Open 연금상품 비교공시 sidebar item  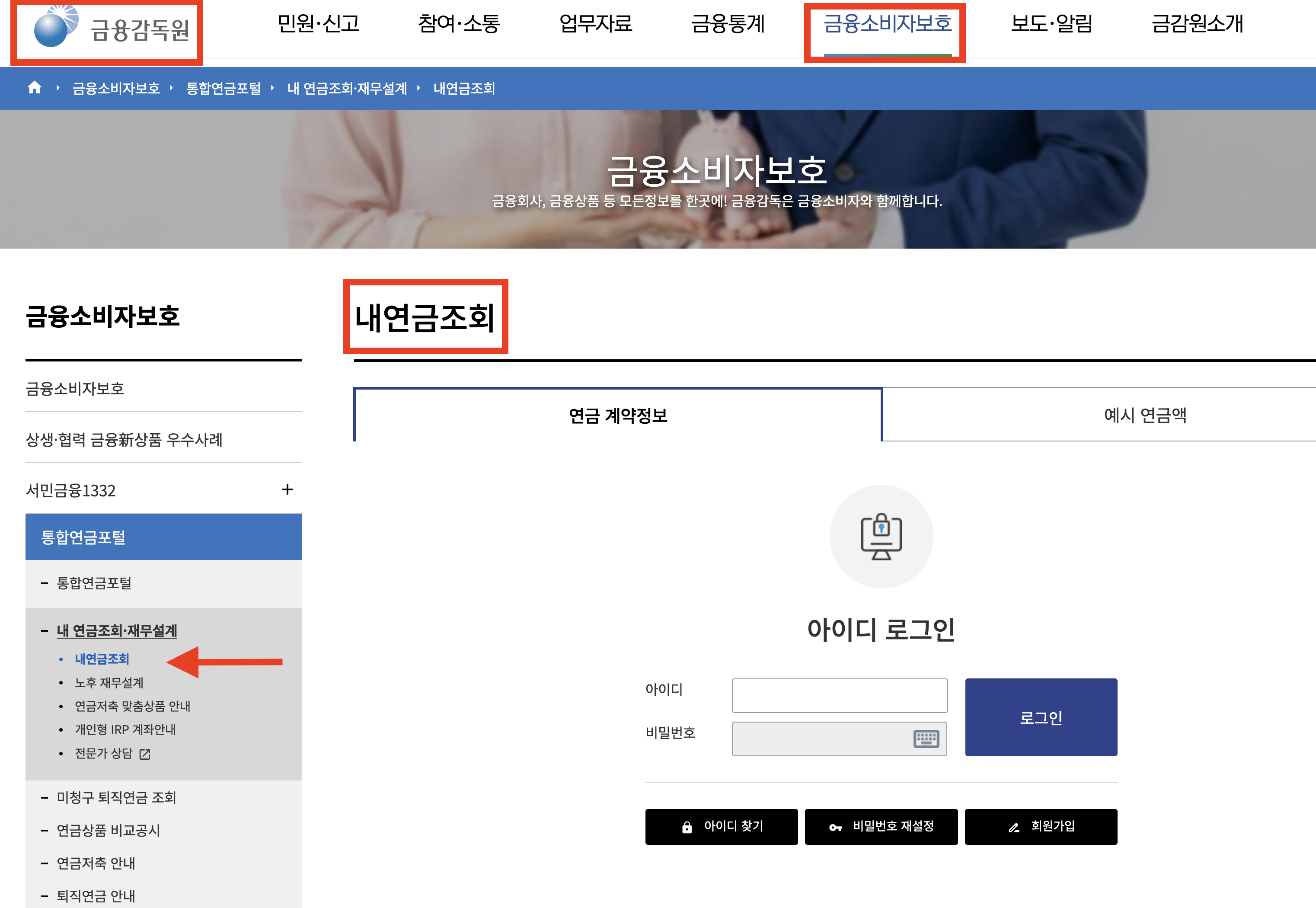pyautogui.click(x=108, y=831)
